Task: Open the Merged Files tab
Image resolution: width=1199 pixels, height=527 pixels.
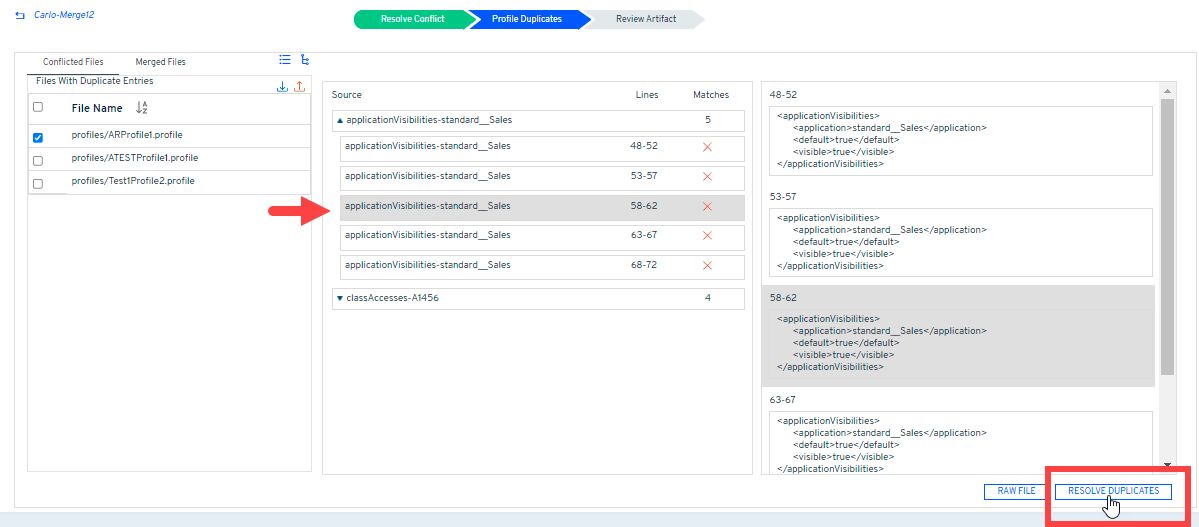Action: coord(160,62)
